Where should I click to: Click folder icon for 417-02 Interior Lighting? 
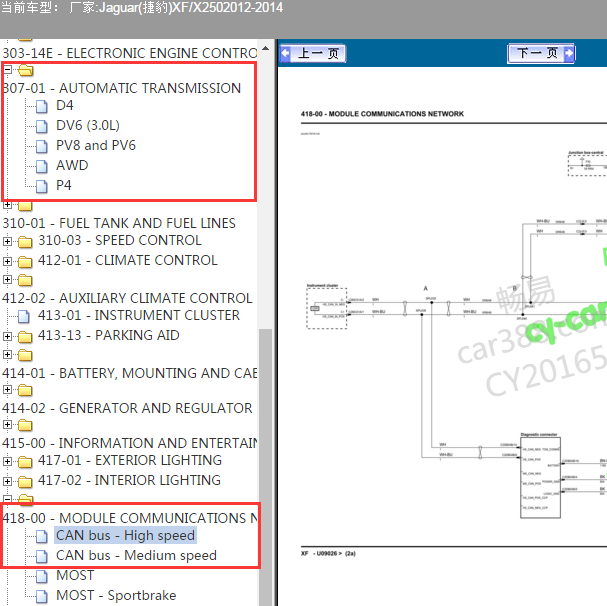(x=25, y=482)
